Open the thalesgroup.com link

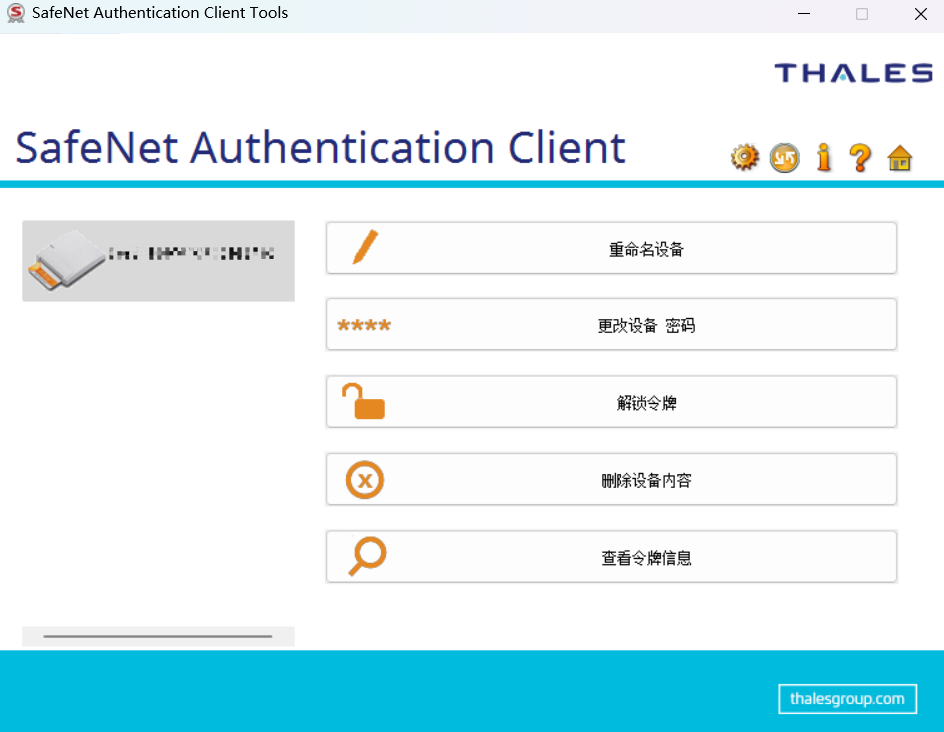847,699
